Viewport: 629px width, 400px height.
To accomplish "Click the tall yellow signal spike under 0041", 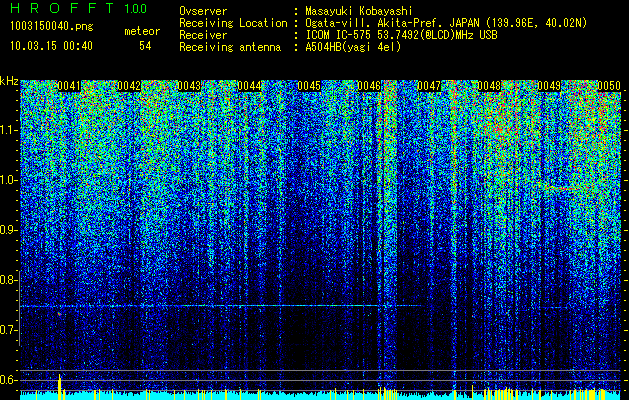I will (x=60, y=386).
